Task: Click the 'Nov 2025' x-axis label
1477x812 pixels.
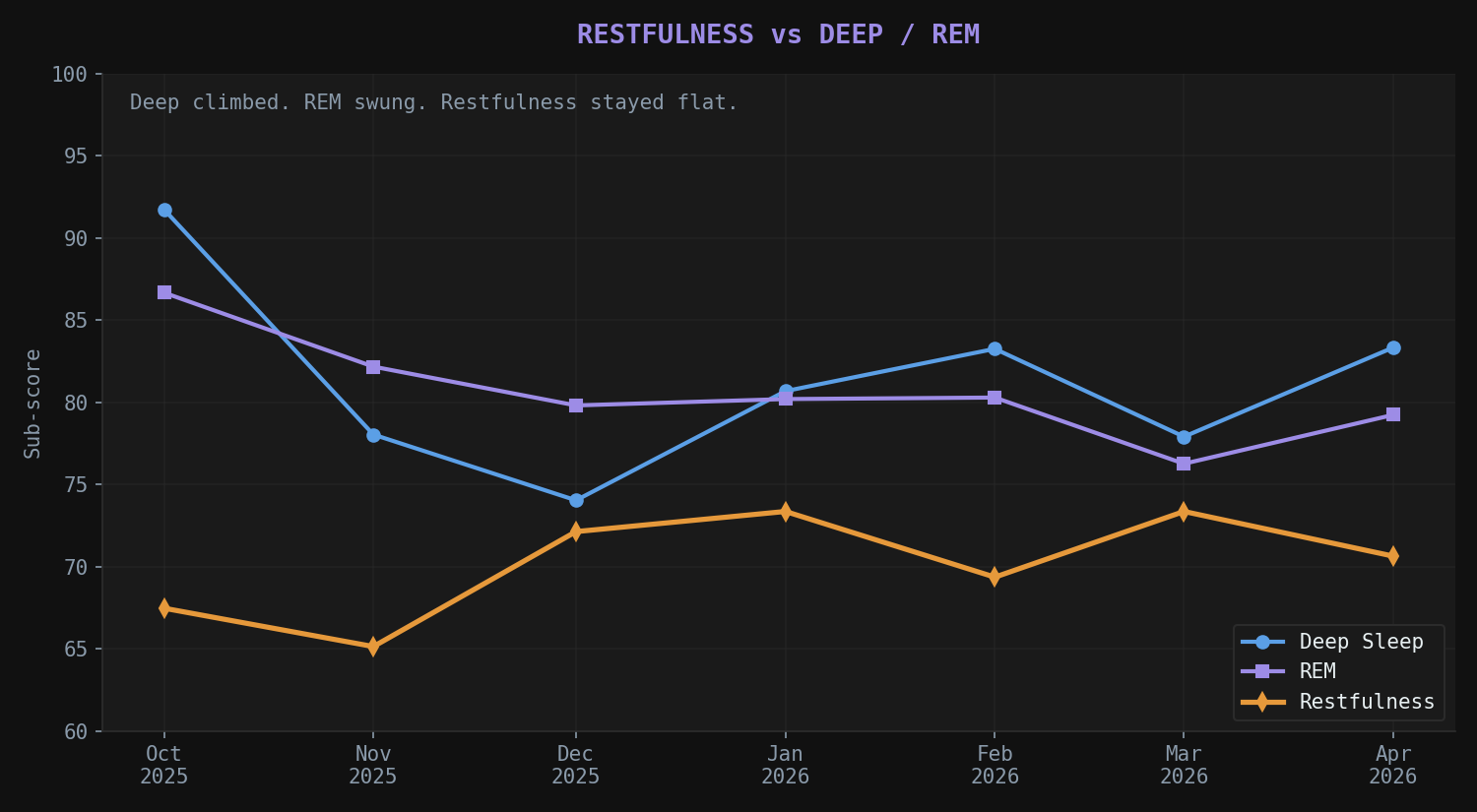Action: pyautogui.click(x=373, y=765)
